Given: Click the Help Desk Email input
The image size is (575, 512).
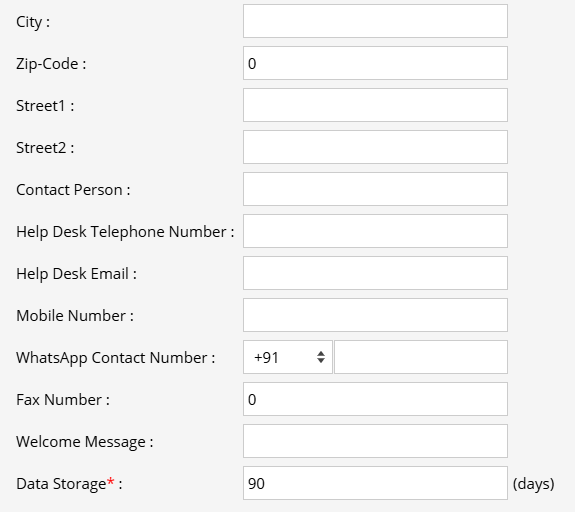Looking at the screenshot, I should pos(375,273).
